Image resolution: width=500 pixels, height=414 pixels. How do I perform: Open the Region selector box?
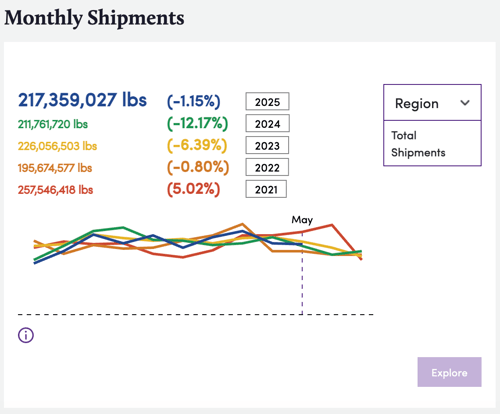[x=432, y=103]
